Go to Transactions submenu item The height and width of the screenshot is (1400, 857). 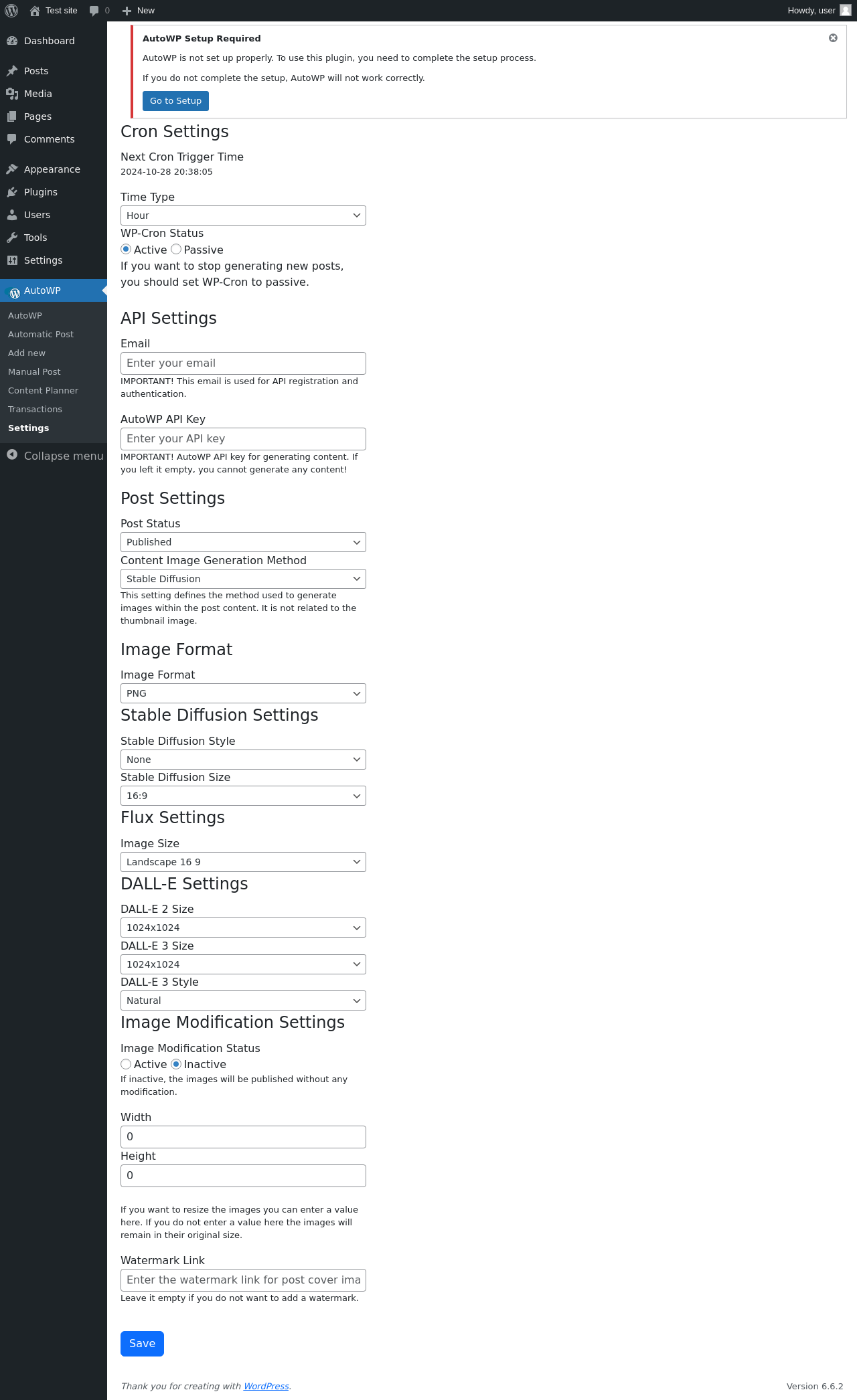[x=35, y=409]
